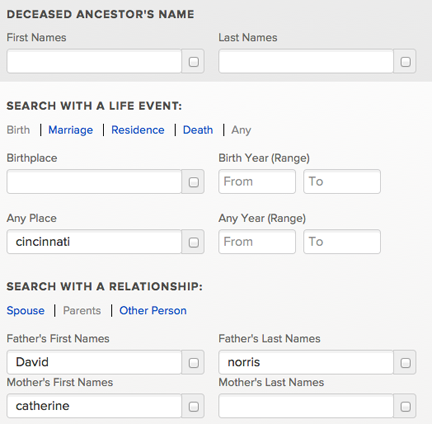Check the exact-match box beside Last Names
The width and height of the screenshot is (432, 424).
[x=405, y=62]
